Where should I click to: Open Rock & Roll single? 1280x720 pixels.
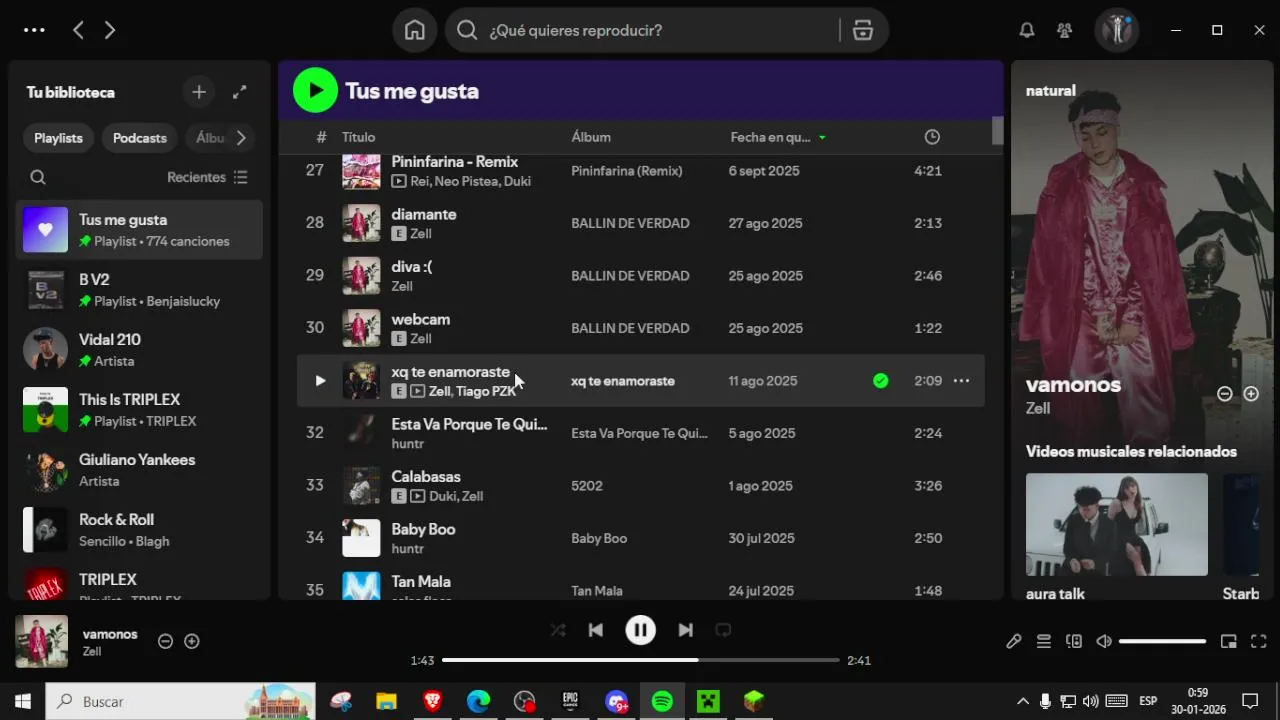click(x=139, y=530)
